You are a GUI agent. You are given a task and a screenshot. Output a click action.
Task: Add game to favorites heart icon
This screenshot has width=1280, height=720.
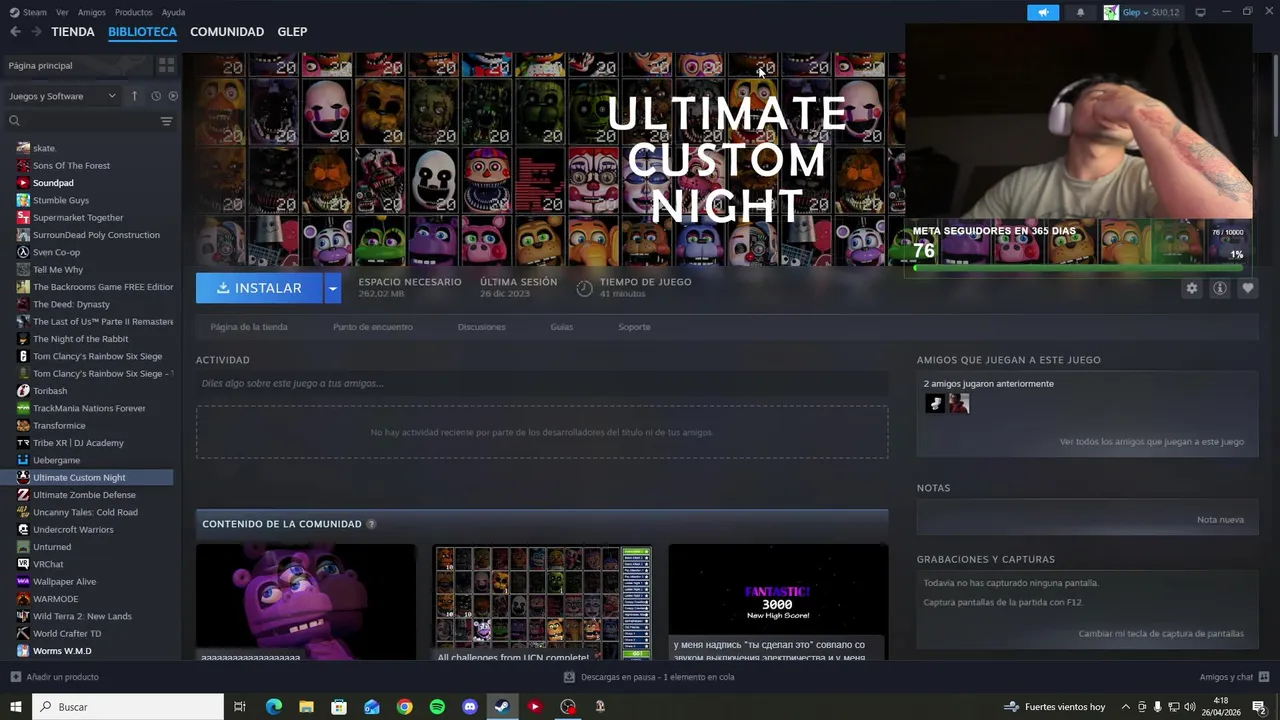[1247, 288]
